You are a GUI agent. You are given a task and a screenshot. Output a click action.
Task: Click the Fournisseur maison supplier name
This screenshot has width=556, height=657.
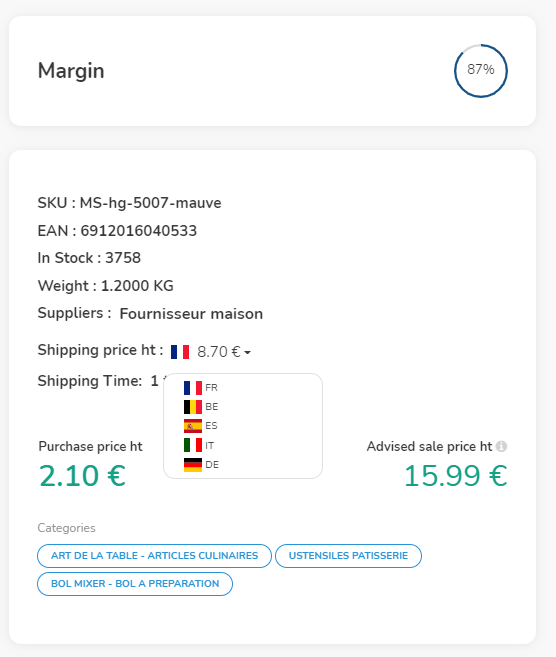click(x=191, y=314)
